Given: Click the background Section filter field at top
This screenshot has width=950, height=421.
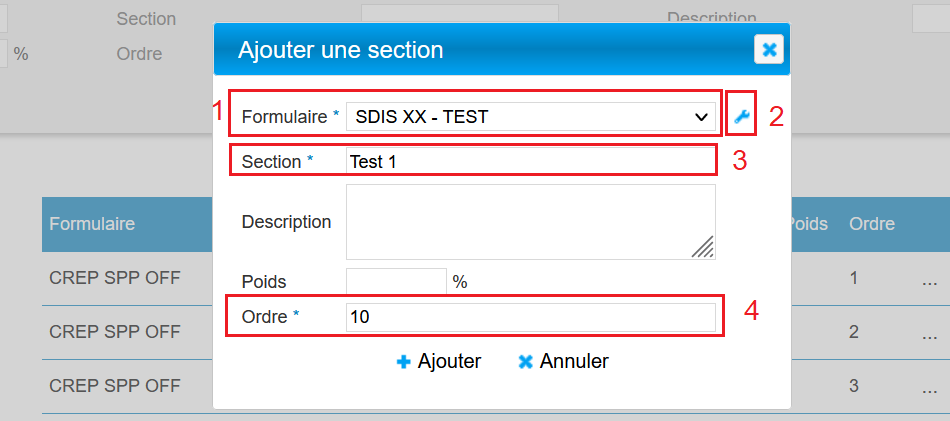Looking at the screenshot, I should (x=458, y=17).
